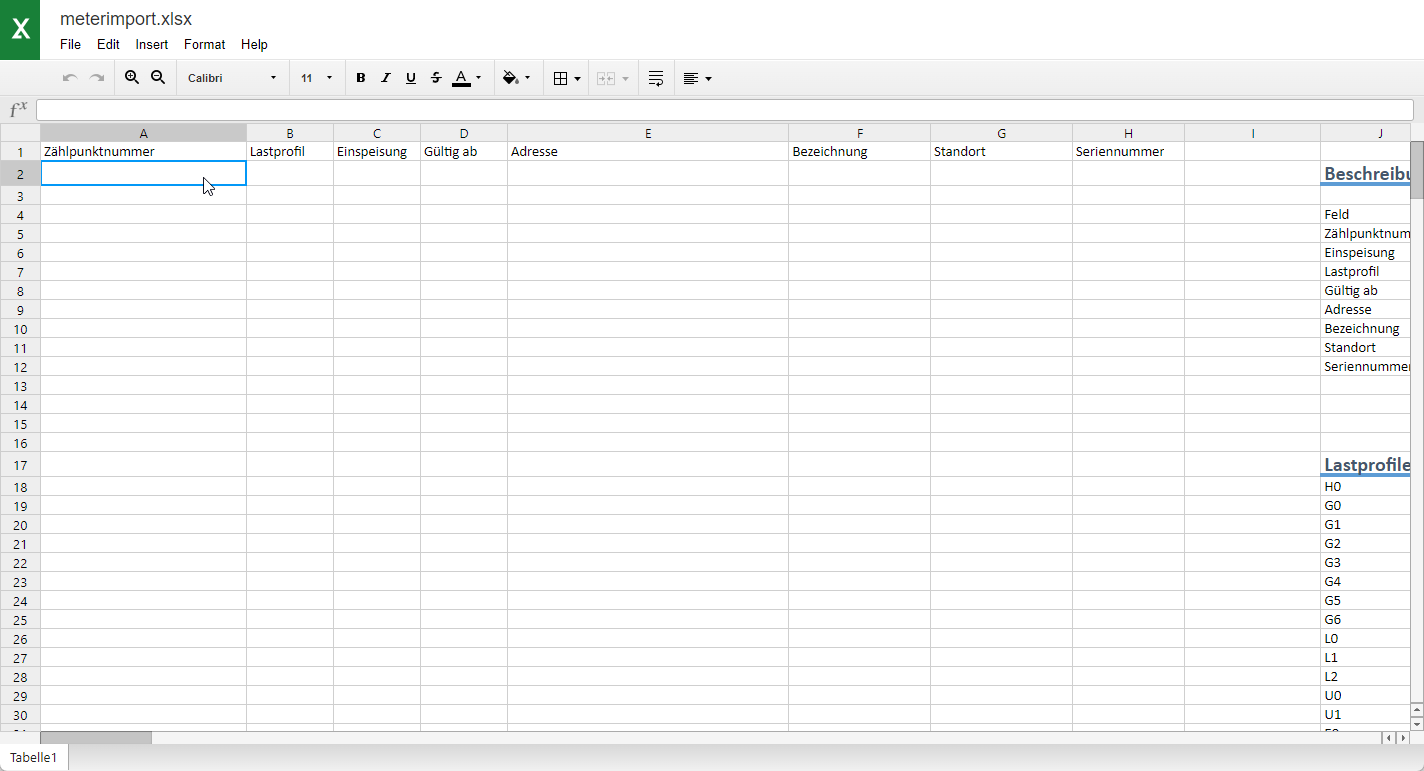Click the text color A icon

click(x=461, y=78)
